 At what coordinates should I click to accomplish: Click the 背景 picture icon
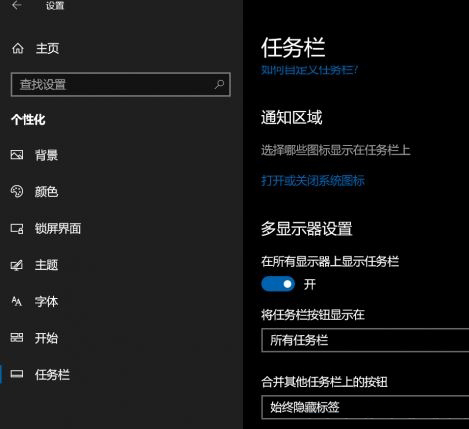click(17, 155)
